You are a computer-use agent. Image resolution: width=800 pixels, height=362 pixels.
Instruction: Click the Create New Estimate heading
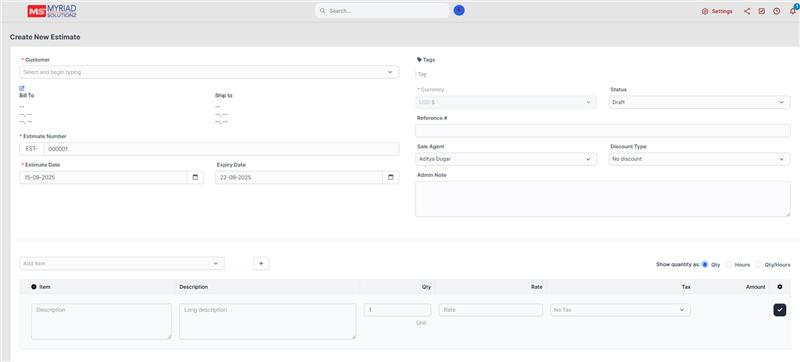[x=45, y=37]
